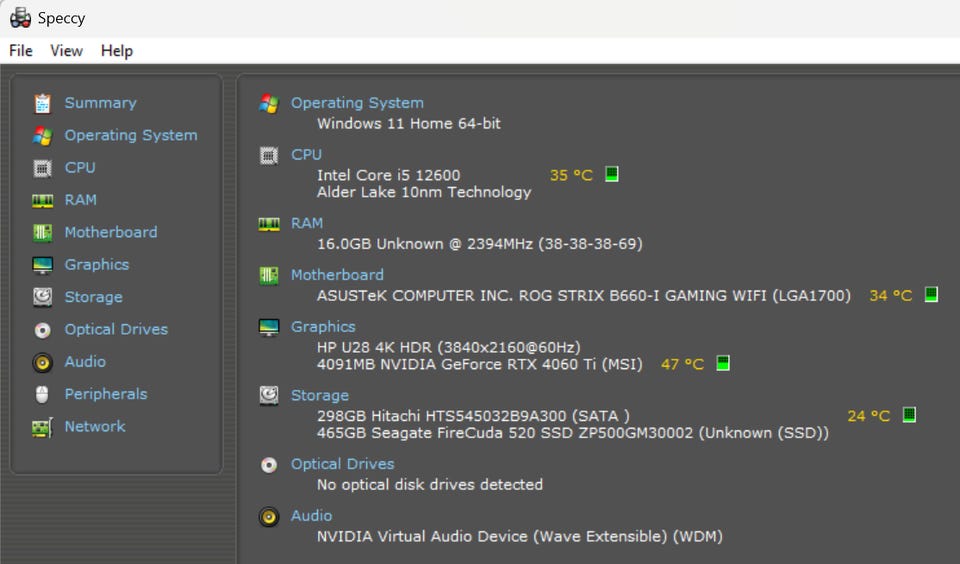Select the Summary clipboard icon in sidebar
The height and width of the screenshot is (564, 960).
tap(42, 103)
